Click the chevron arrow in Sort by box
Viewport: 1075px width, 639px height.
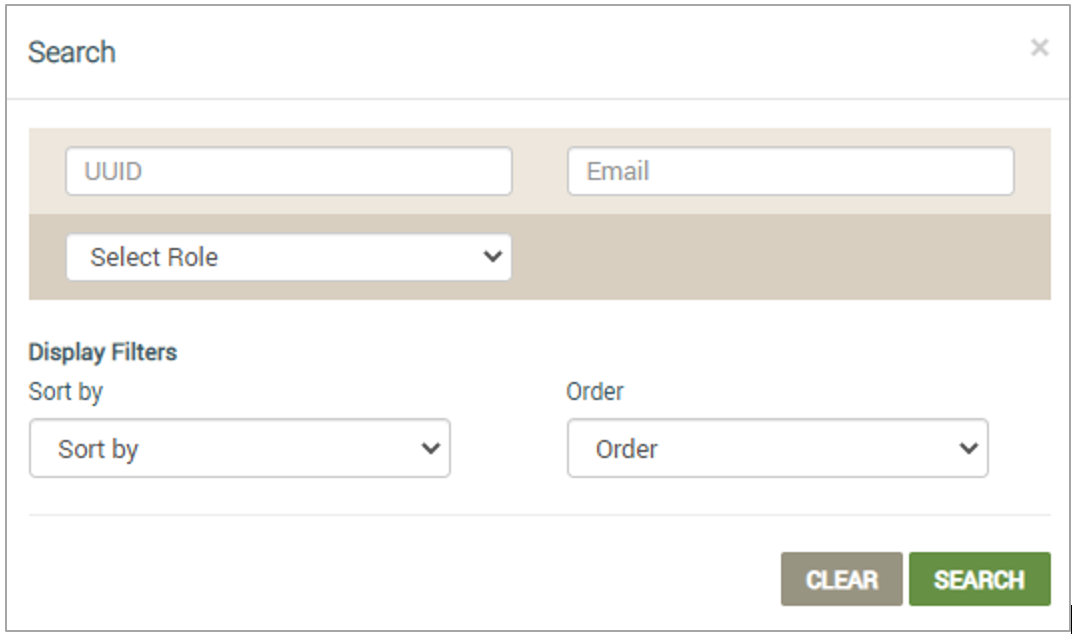[x=431, y=448]
